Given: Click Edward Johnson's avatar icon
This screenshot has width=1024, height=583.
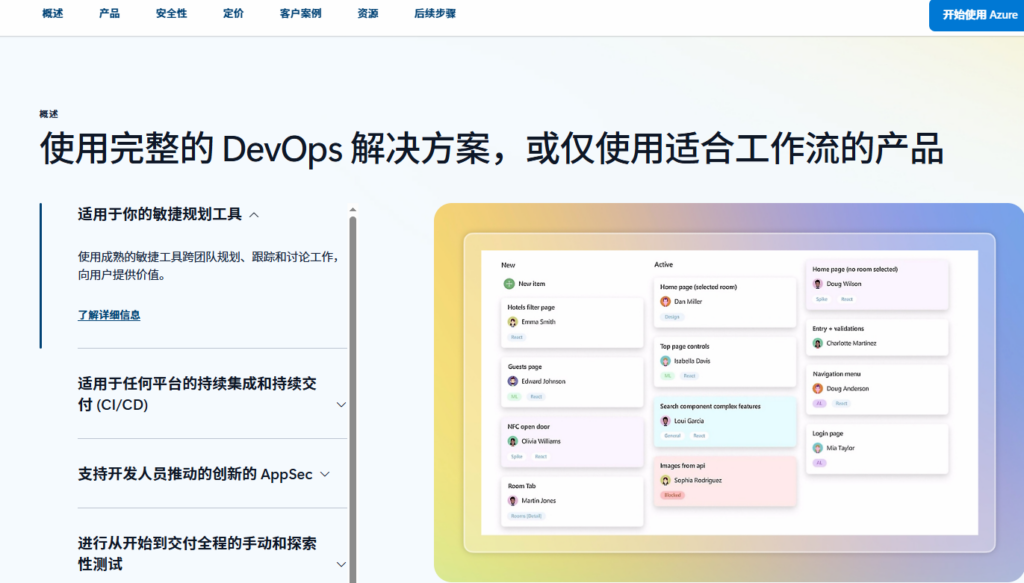Looking at the screenshot, I should [x=513, y=381].
